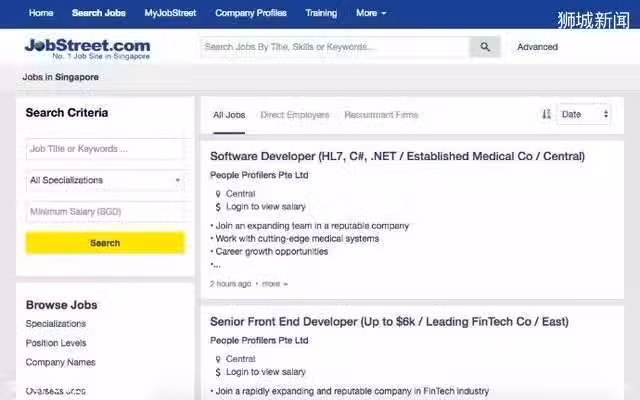Viewport: 640px width, 400px height.
Task: Open the More menu dropdown
Action: point(371,13)
